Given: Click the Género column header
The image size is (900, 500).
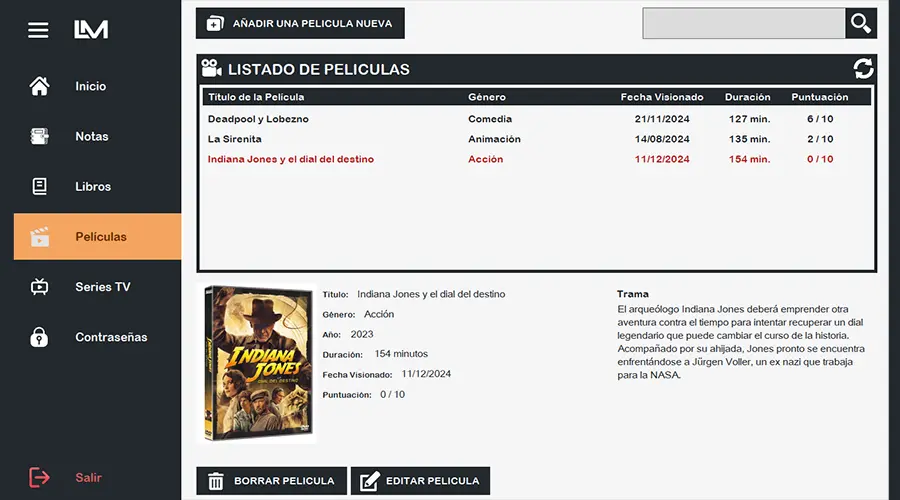Looking at the screenshot, I should (x=487, y=97).
